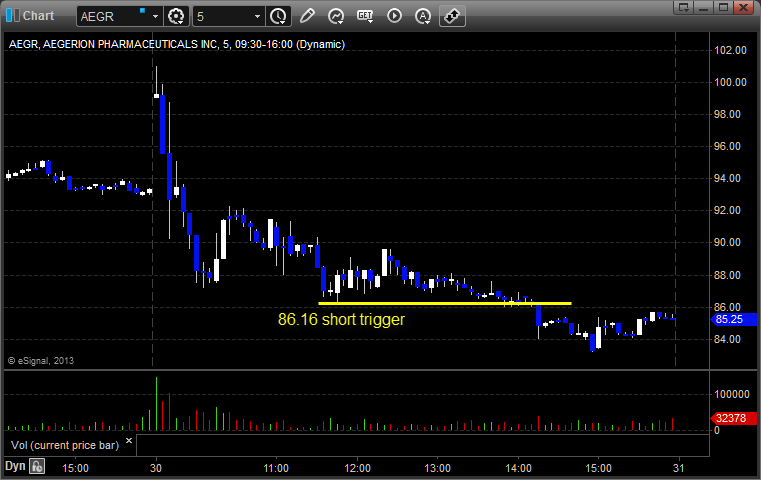
Task: Click the Dyn time template label
Action: (x=15, y=466)
